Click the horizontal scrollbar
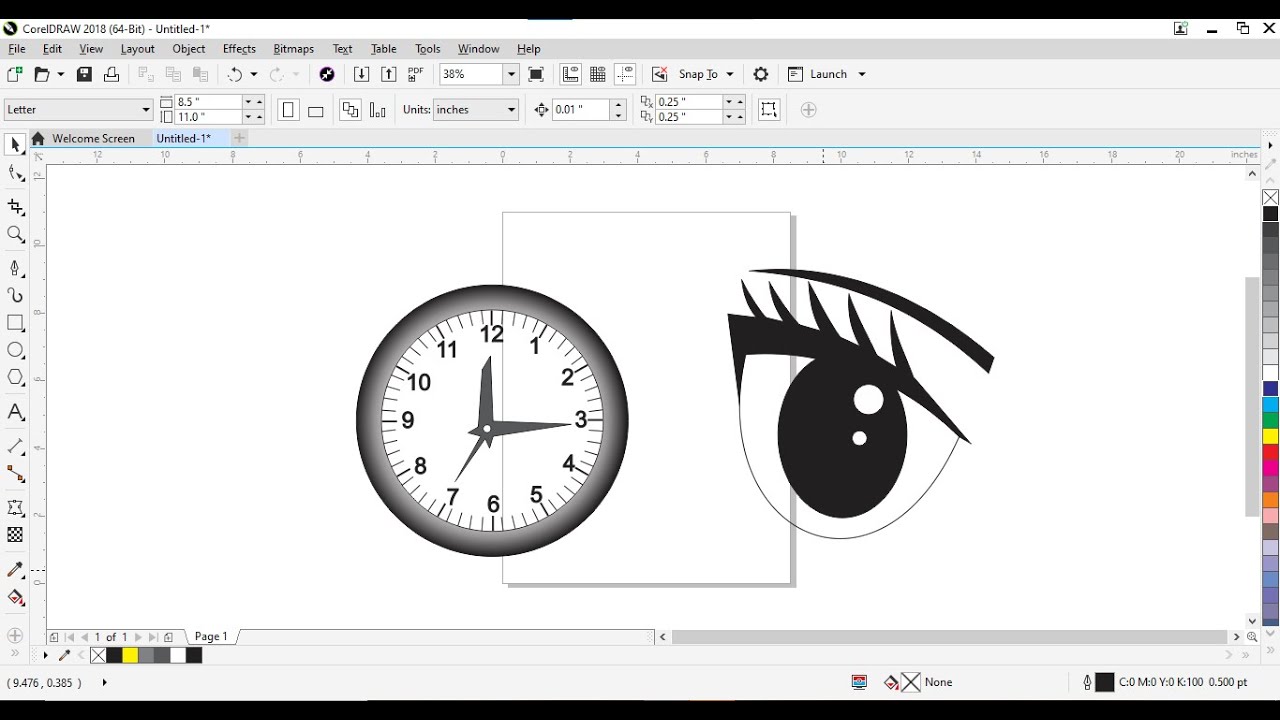 coord(950,637)
